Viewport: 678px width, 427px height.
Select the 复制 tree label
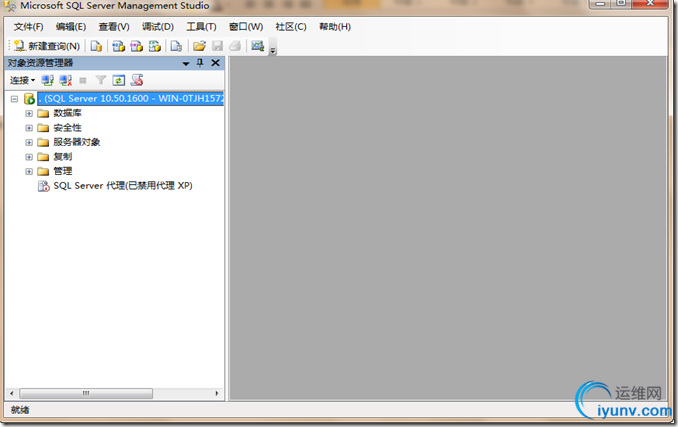coord(63,157)
